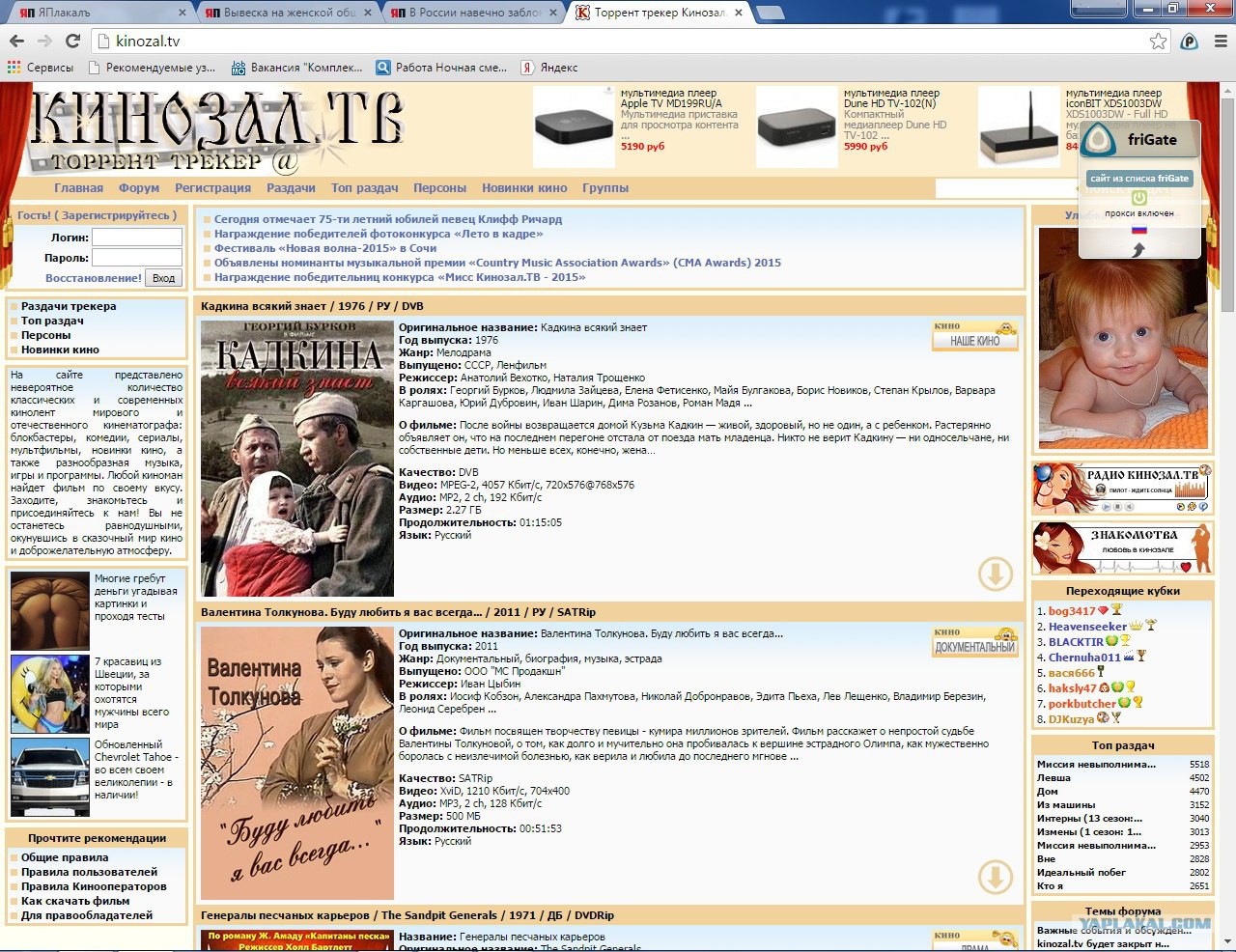
Task: Open the Раздачи menu item
Action: pos(291,188)
